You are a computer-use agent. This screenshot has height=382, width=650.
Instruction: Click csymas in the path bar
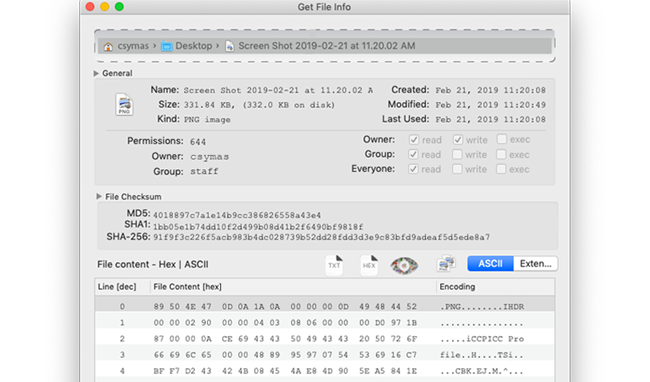(x=133, y=46)
